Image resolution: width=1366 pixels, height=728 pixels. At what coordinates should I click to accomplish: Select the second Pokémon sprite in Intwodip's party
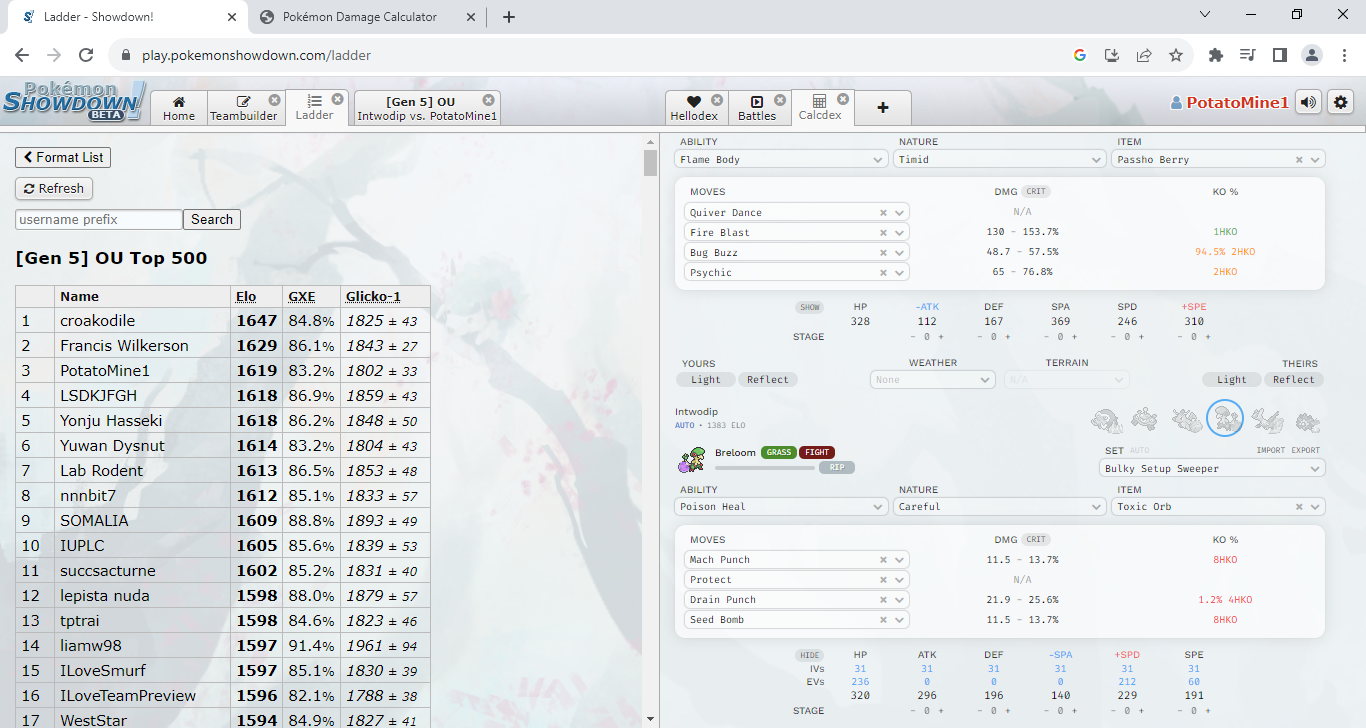click(x=1146, y=419)
